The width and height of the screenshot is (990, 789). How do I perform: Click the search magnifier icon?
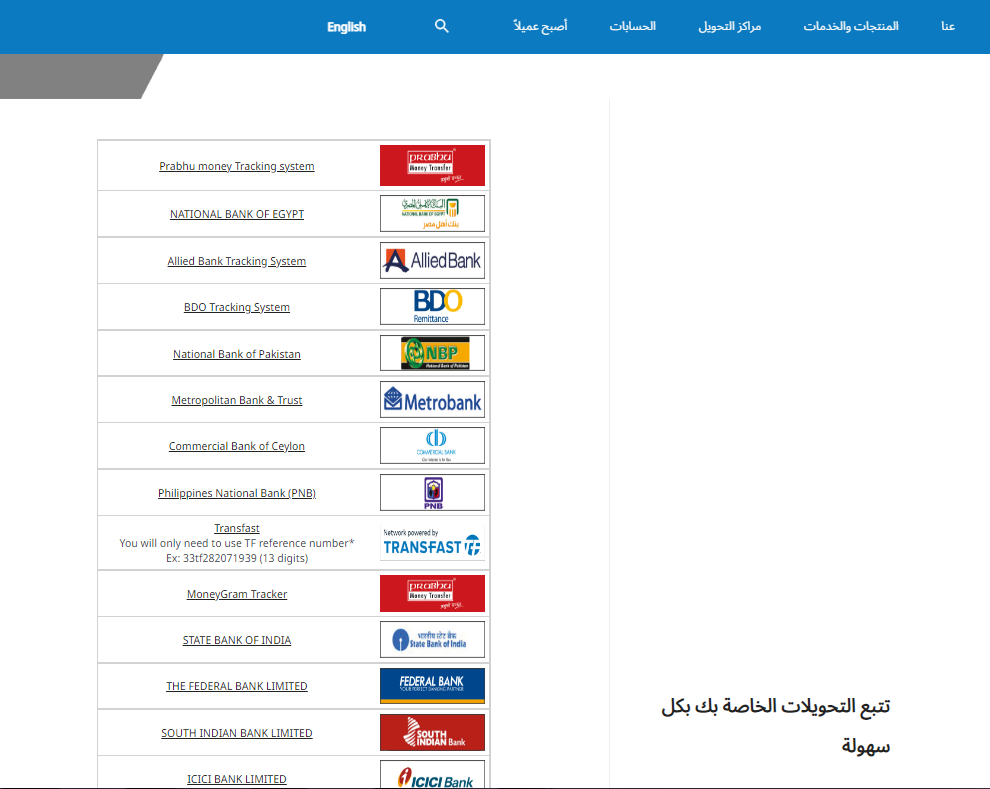coord(442,26)
